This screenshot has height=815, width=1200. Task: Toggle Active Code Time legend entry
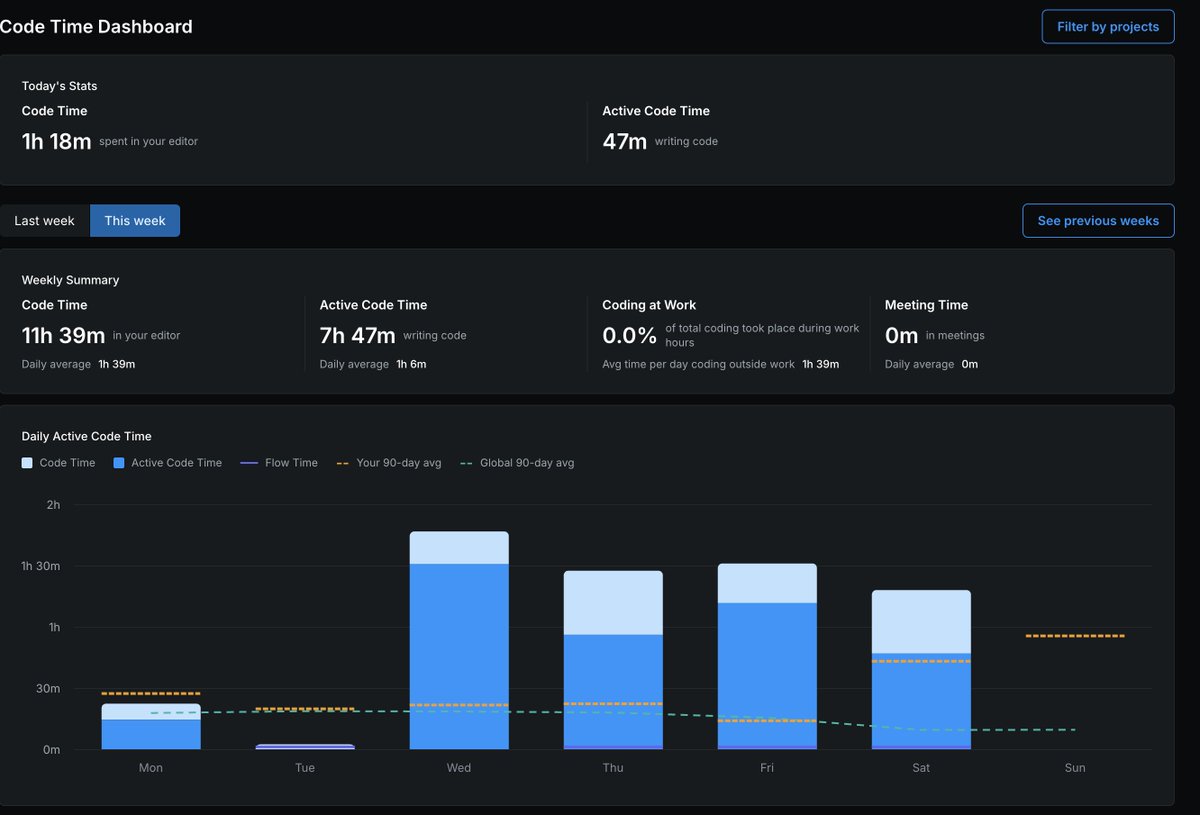pos(168,463)
